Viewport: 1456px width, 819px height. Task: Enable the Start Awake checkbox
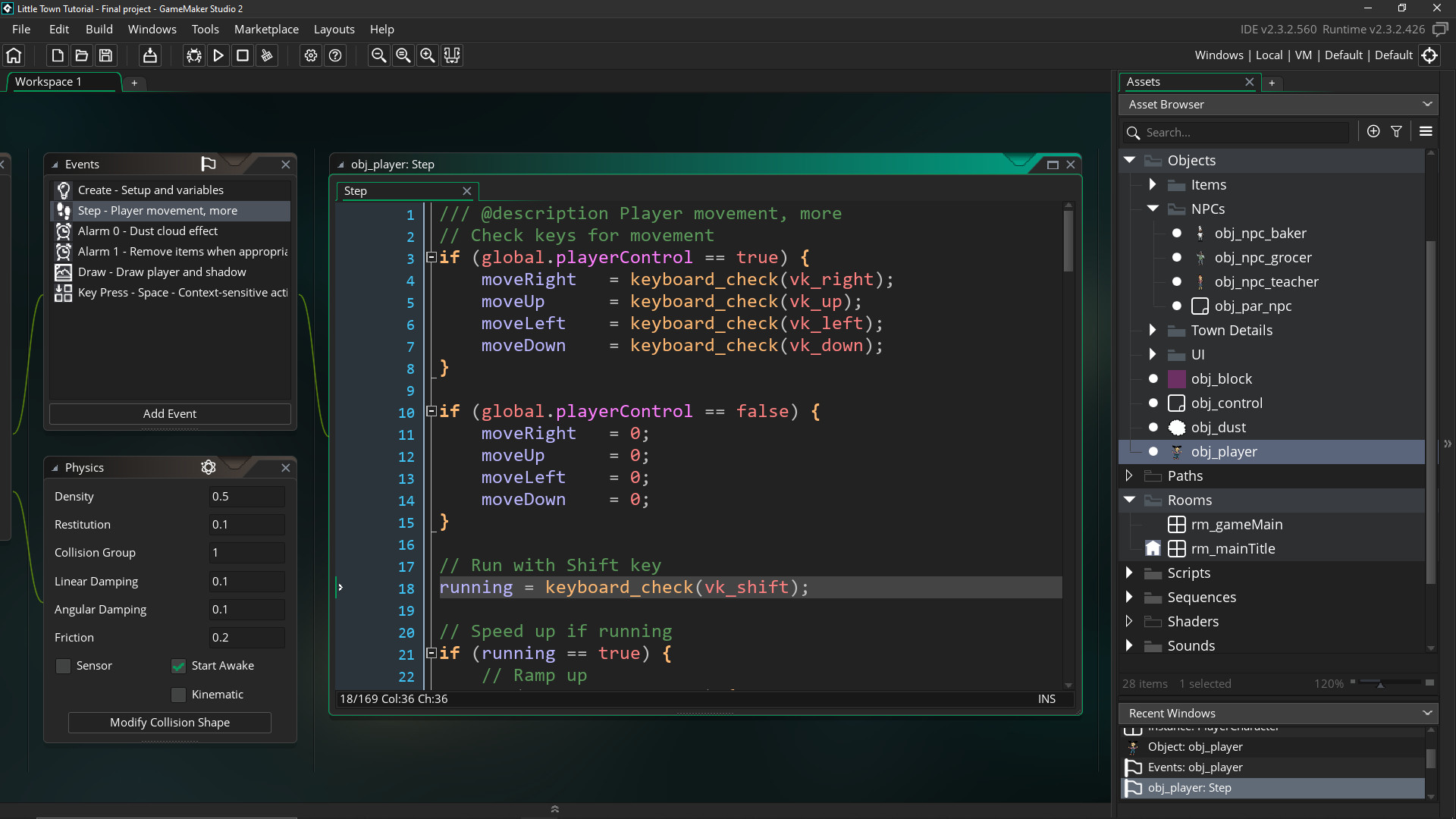click(x=178, y=665)
